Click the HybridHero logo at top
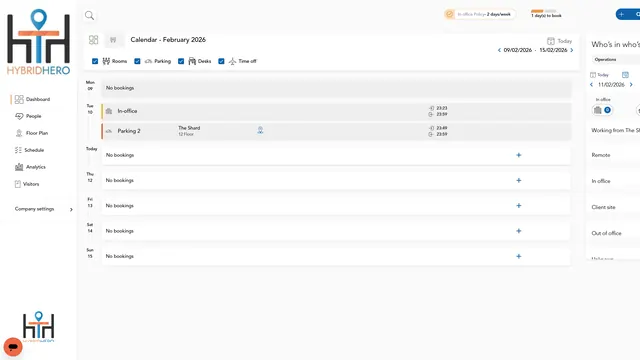This screenshot has width=640, height=360. 38,42
